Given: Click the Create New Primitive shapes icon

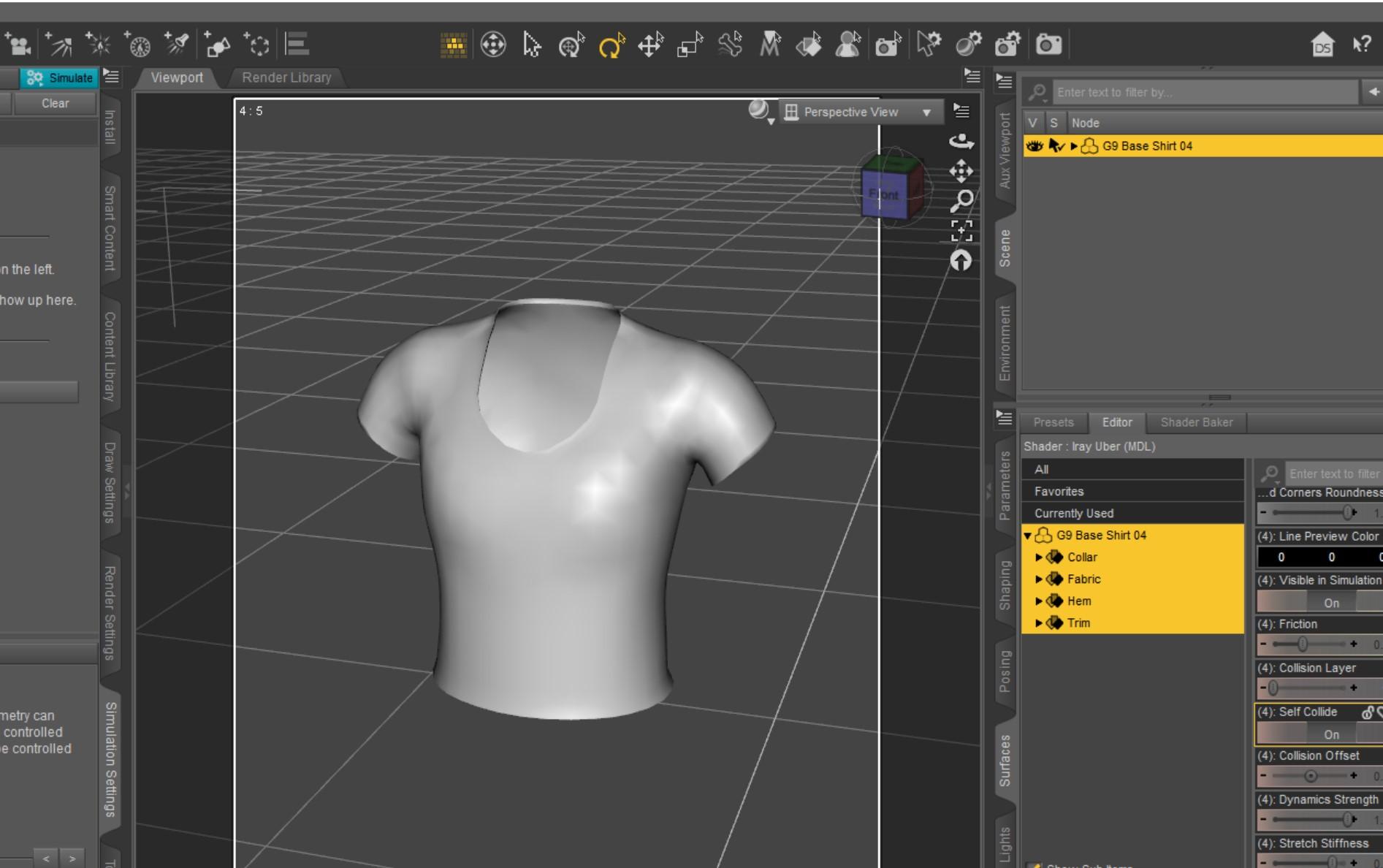Looking at the screenshot, I should coord(217,45).
